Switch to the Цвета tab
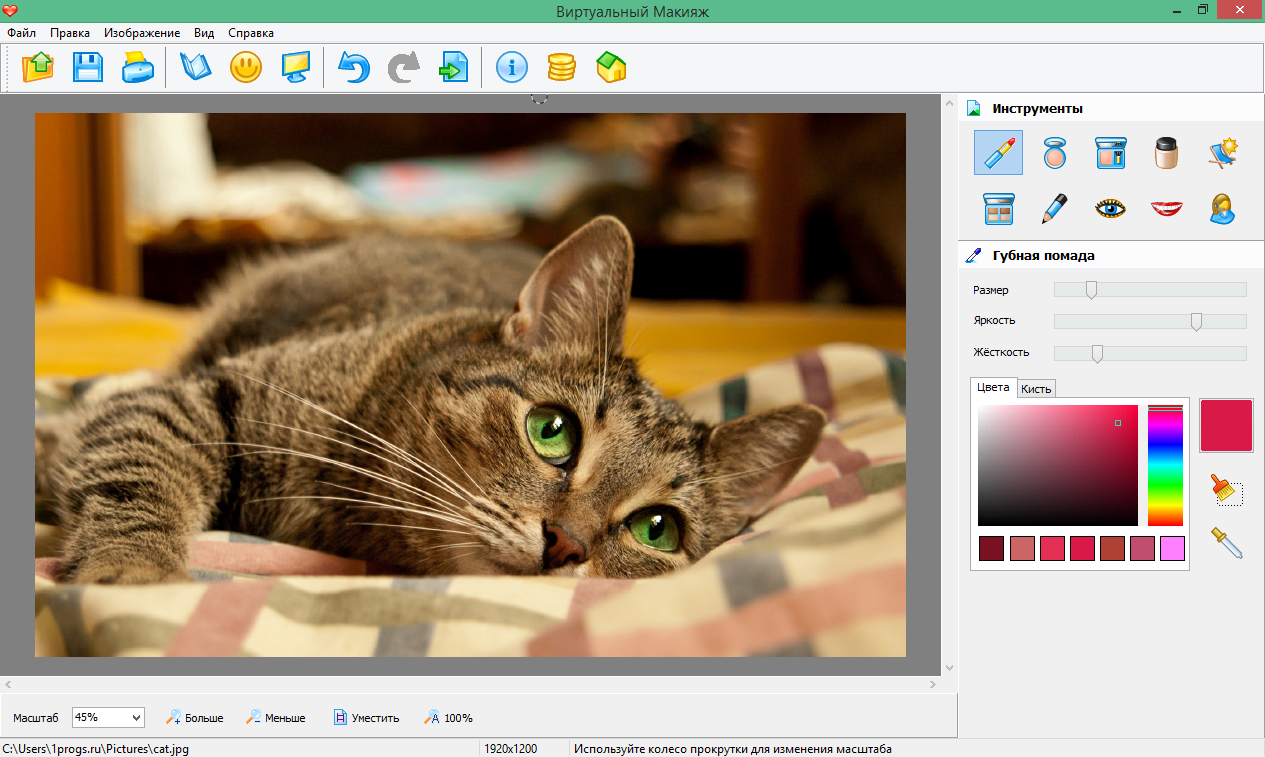The height and width of the screenshot is (757, 1265). tap(993, 387)
